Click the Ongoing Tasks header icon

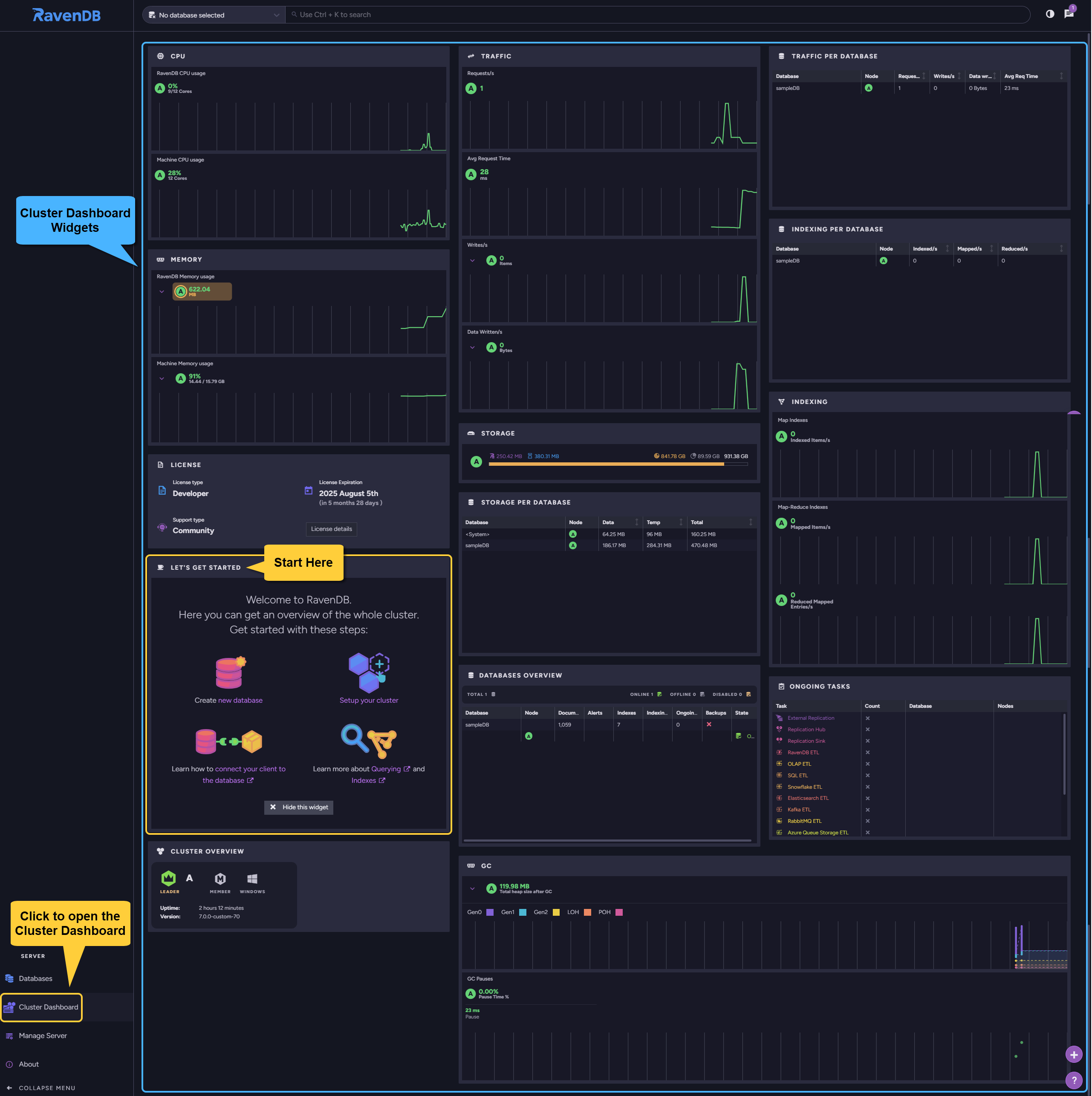coord(781,686)
